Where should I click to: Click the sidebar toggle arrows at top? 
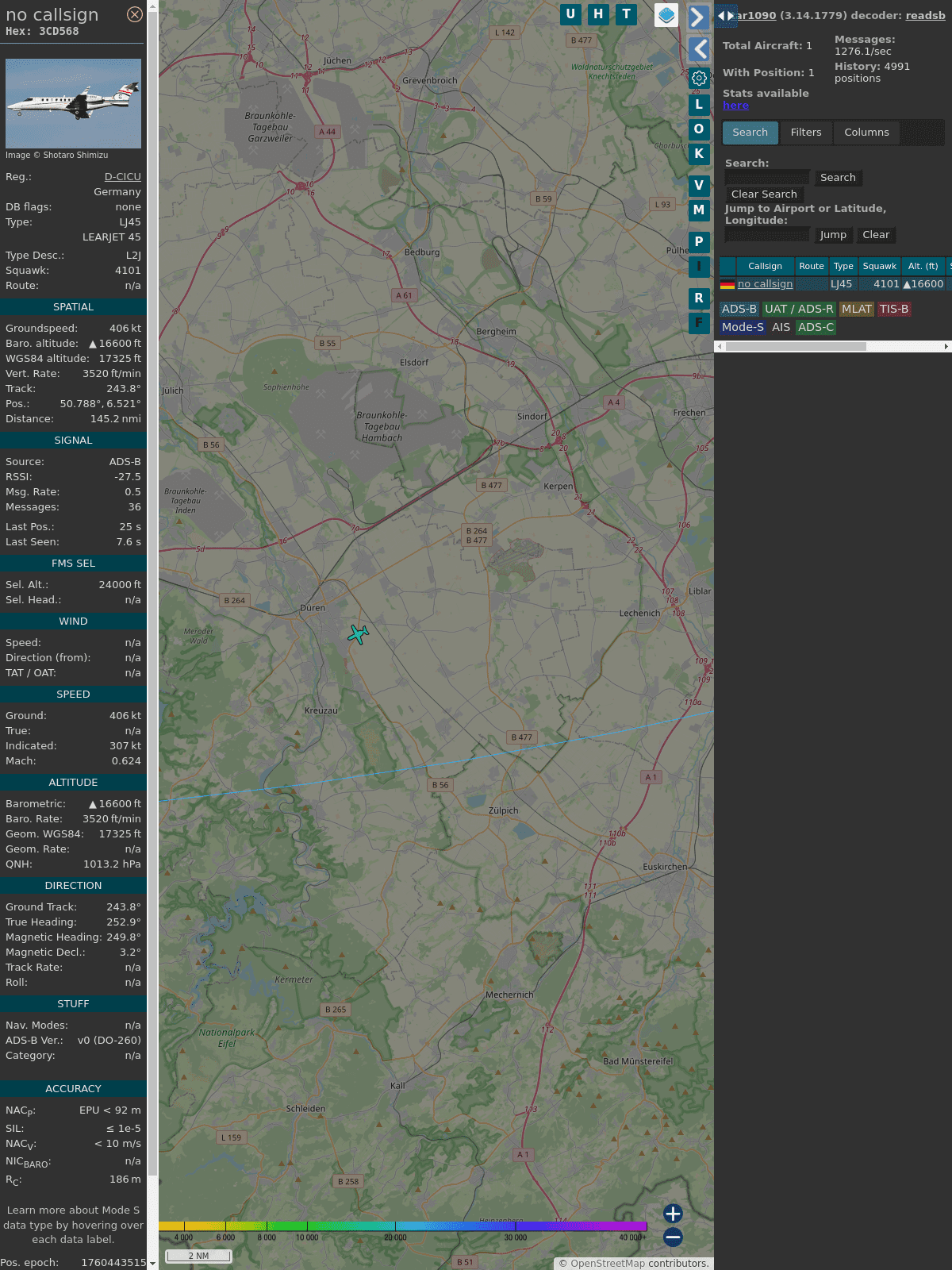726,15
